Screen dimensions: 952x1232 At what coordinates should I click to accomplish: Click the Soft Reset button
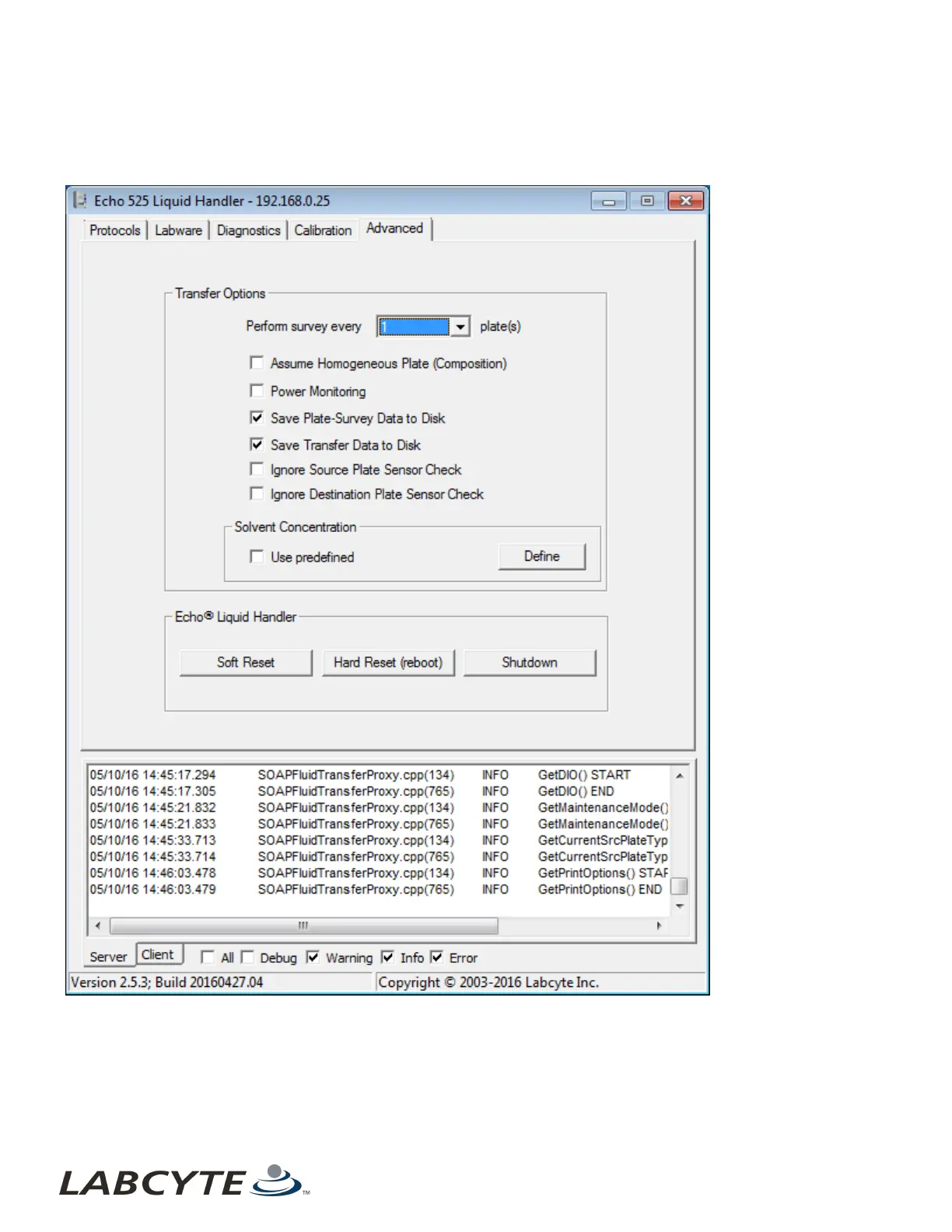coord(246,663)
